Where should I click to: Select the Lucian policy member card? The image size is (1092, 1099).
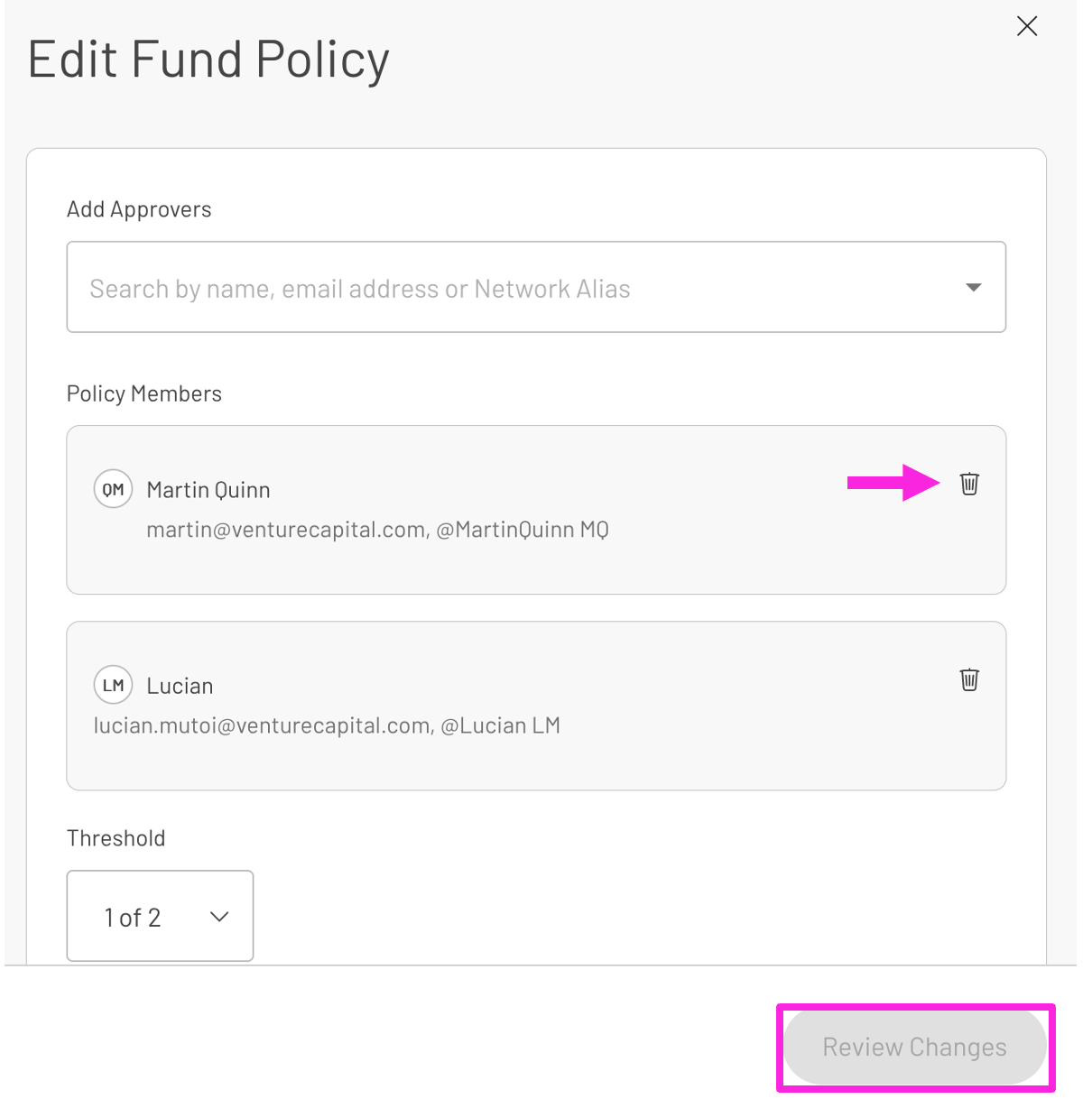[x=536, y=706]
